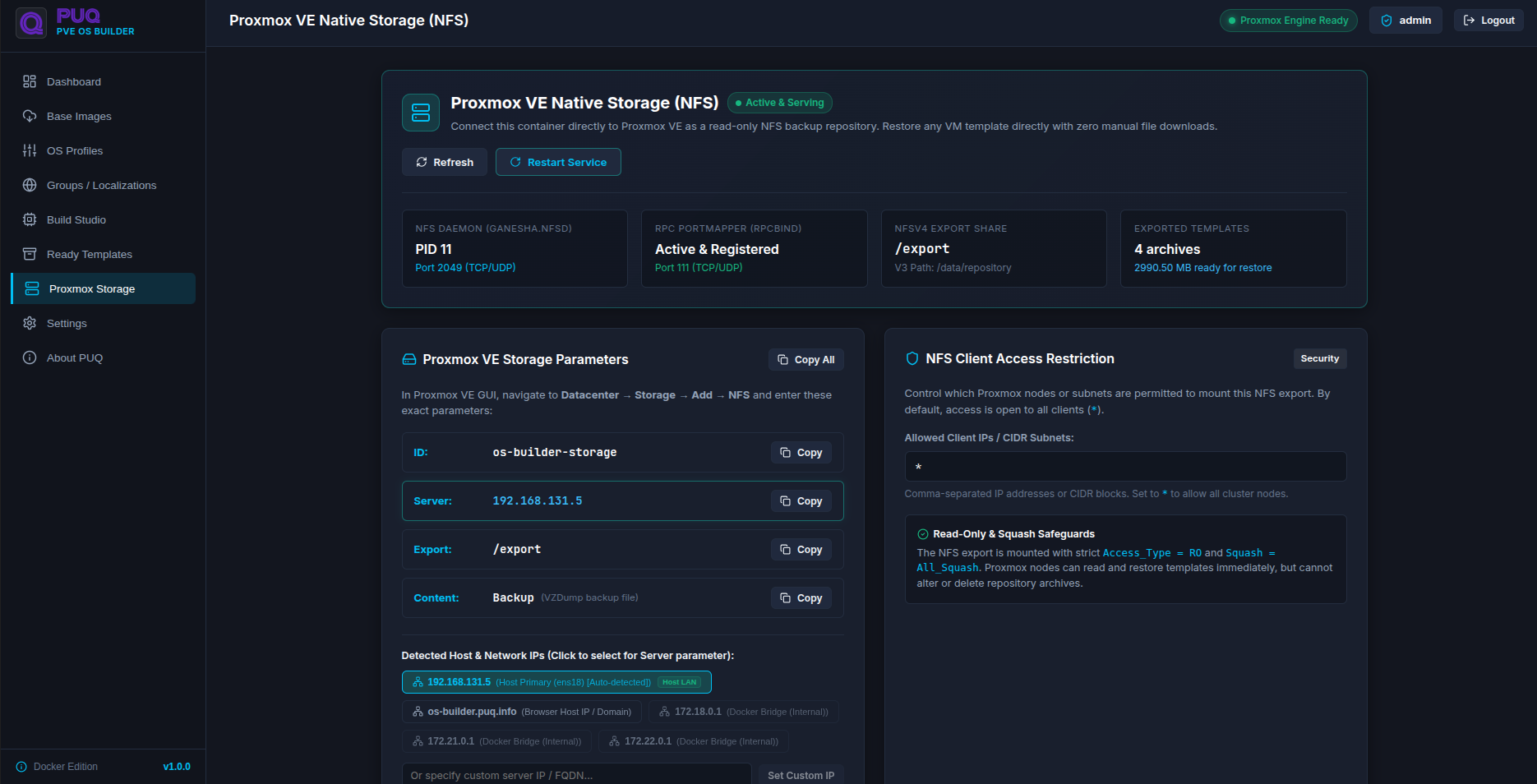Click the Dashboard grid icon

(x=30, y=81)
